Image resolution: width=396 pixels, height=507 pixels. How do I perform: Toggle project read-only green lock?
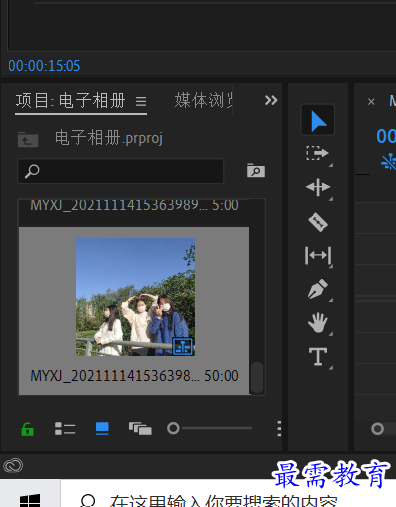tap(27, 429)
